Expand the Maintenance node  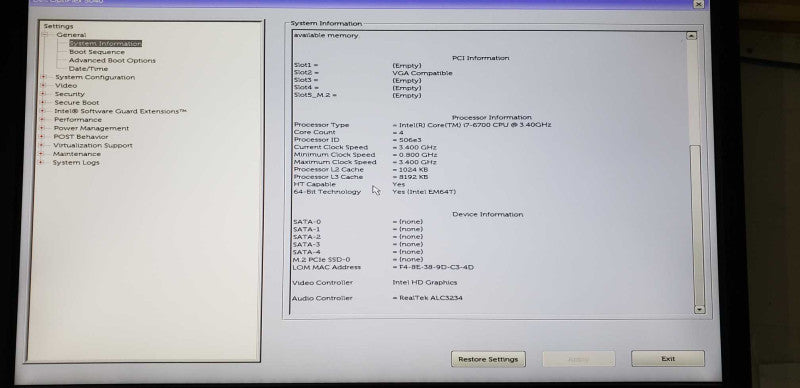(x=41, y=154)
